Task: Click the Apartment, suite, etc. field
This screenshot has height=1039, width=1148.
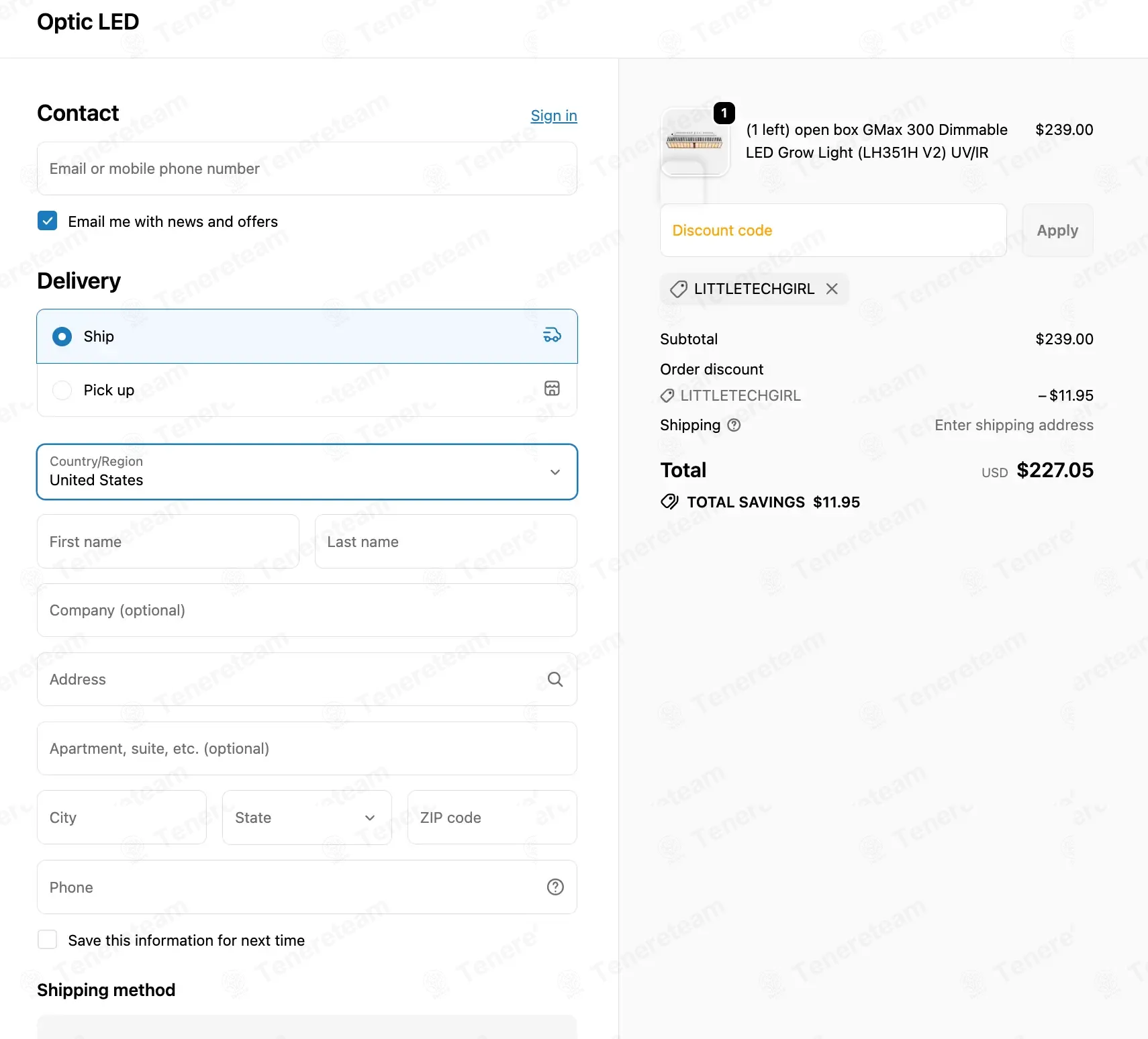Action: pos(307,748)
